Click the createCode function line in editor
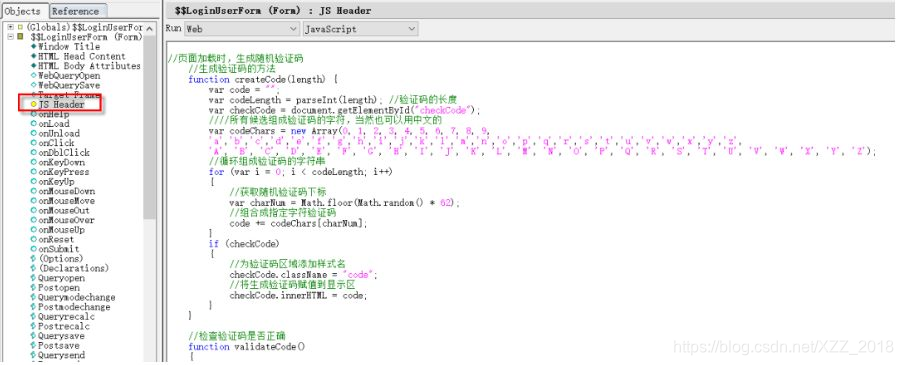Image resolution: width=903 pixels, height=365 pixels. [262, 79]
